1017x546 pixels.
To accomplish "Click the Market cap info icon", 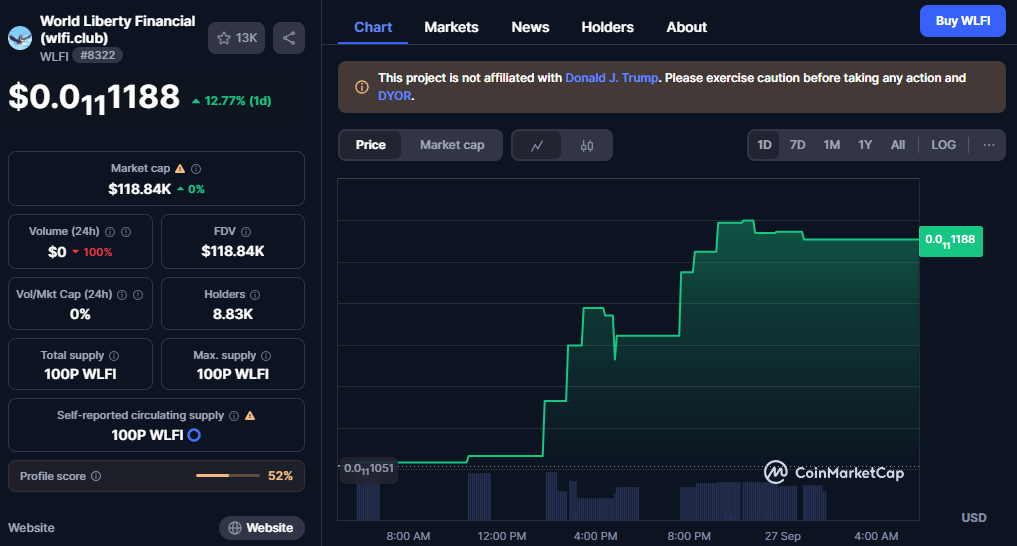I will coord(196,170).
